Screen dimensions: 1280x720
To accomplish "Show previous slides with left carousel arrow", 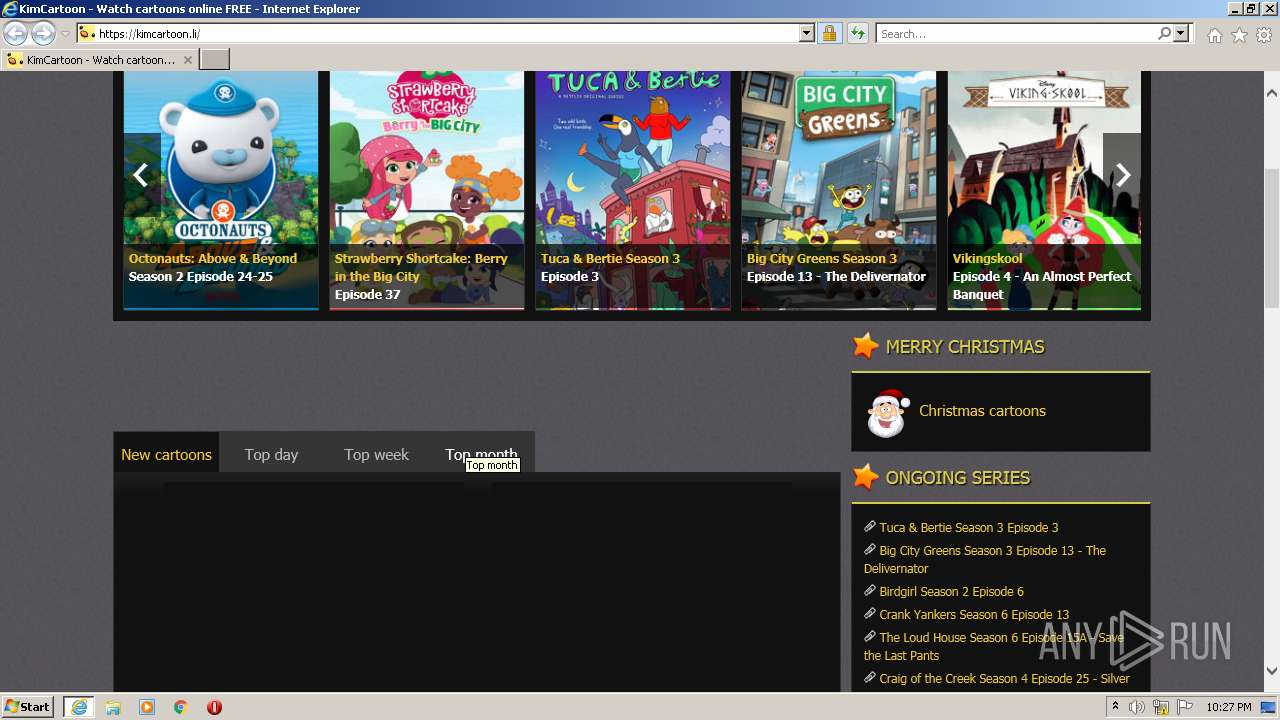I will pos(141,175).
